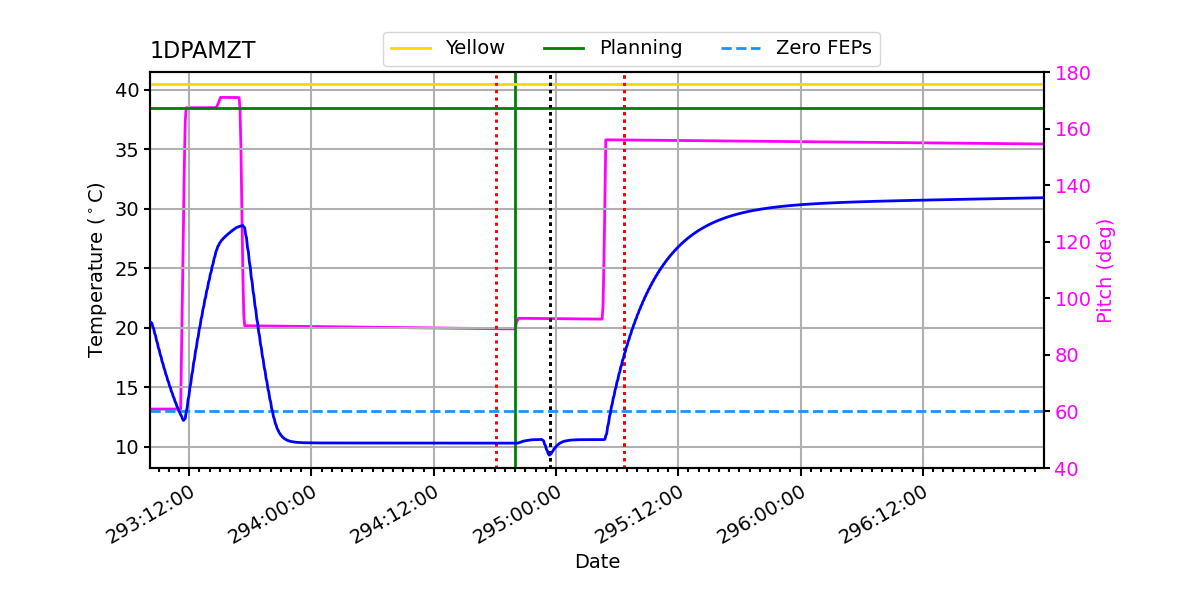Click the yellow legend line swatch

411,49
